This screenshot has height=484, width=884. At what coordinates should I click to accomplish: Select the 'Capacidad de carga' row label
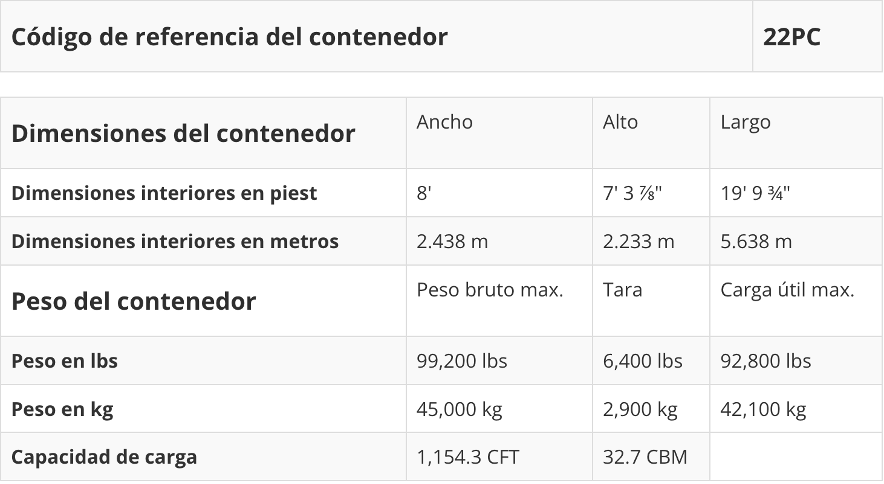click(x=104, y=457)
